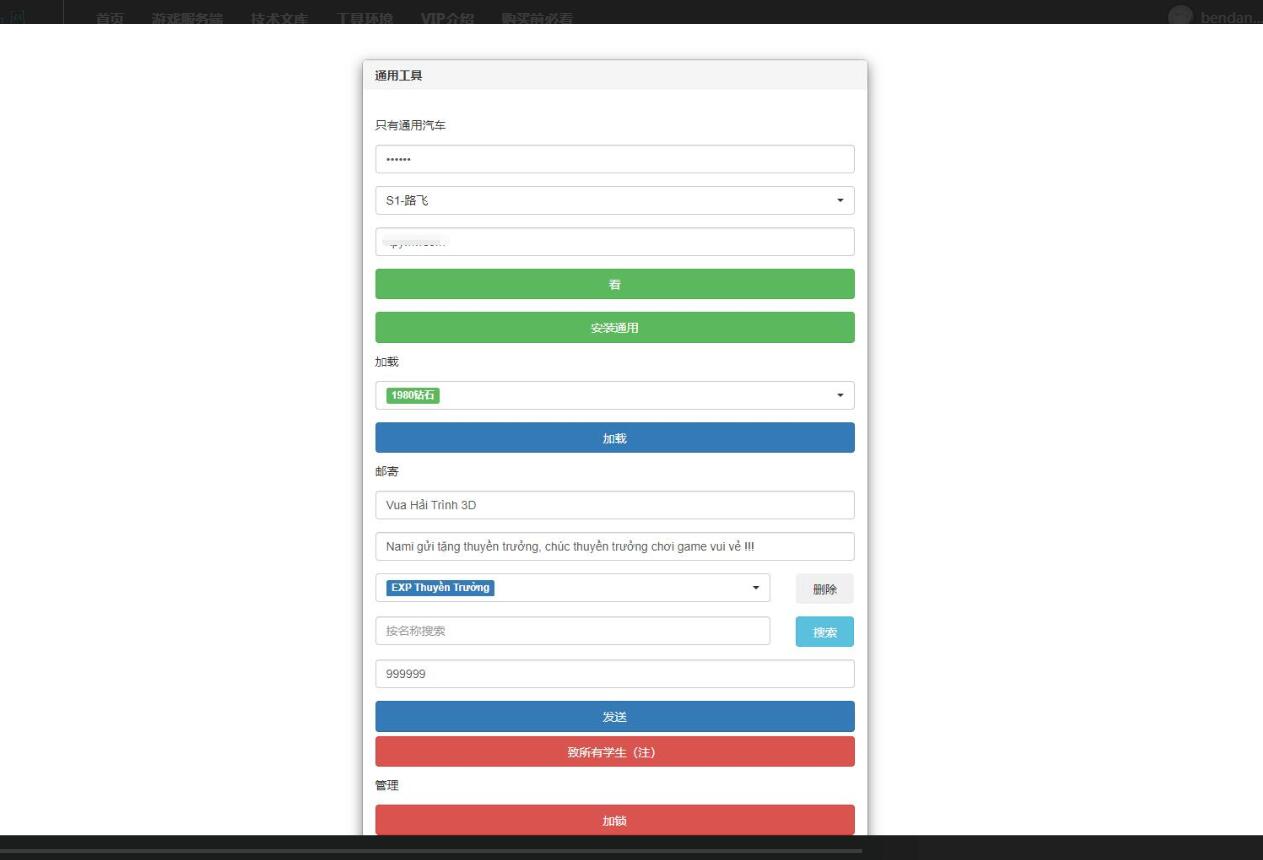
Task: Open the 游戏服务端 nav item
Action: point(187,18)
